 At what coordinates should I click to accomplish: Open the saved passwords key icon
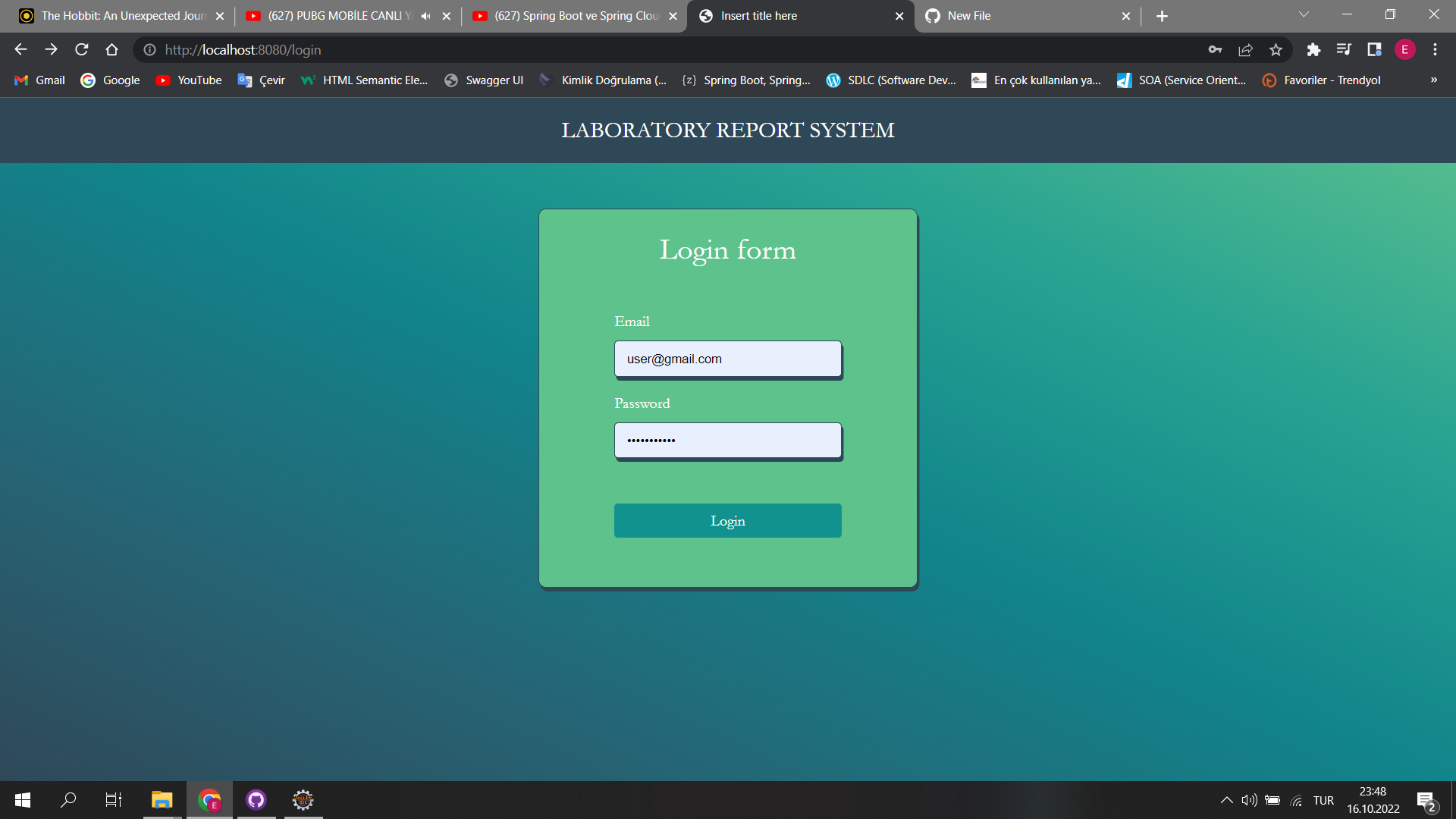[x=1215, y=49]
